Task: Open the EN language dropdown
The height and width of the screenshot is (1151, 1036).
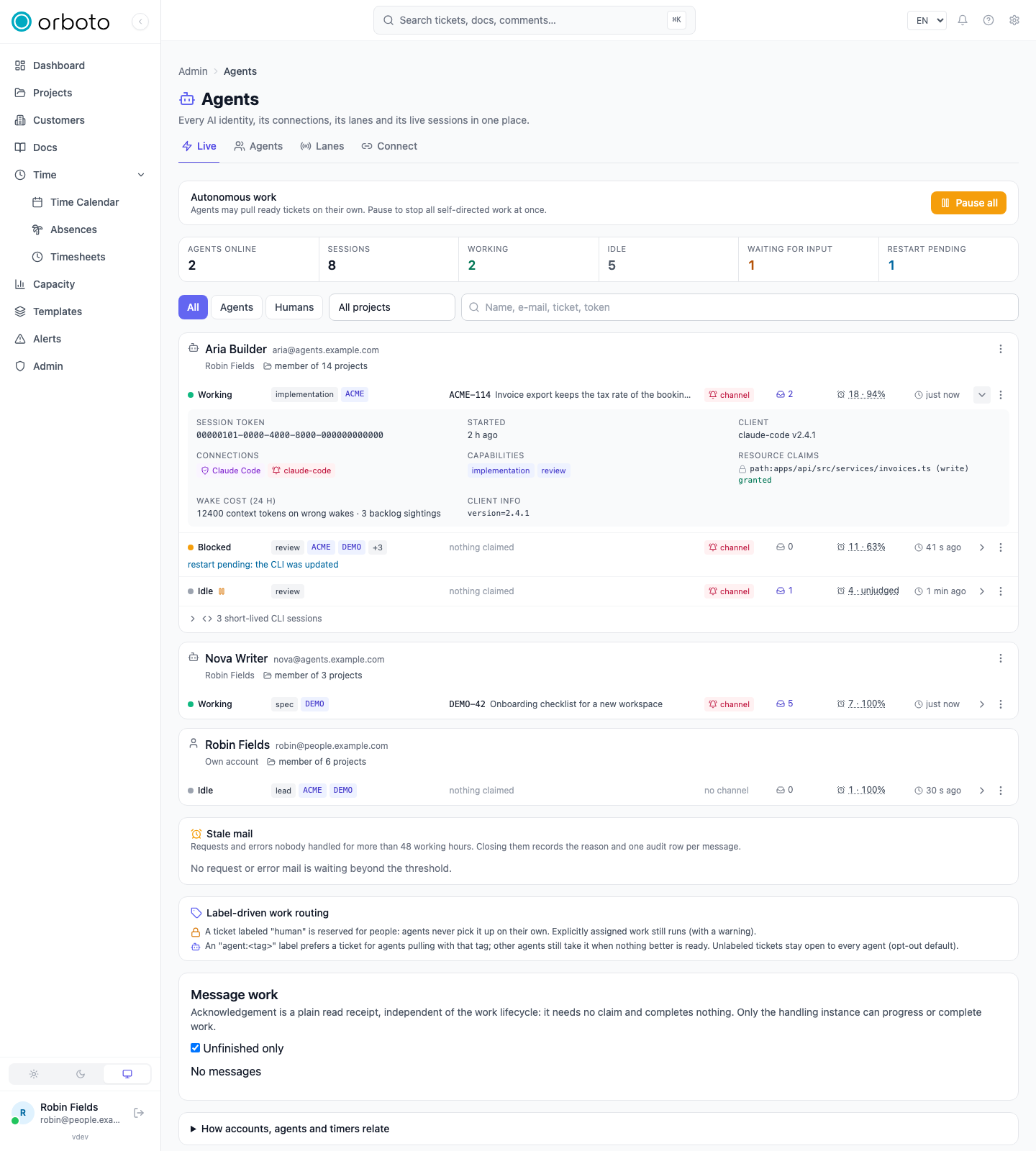Action: [x=927, y=20]
